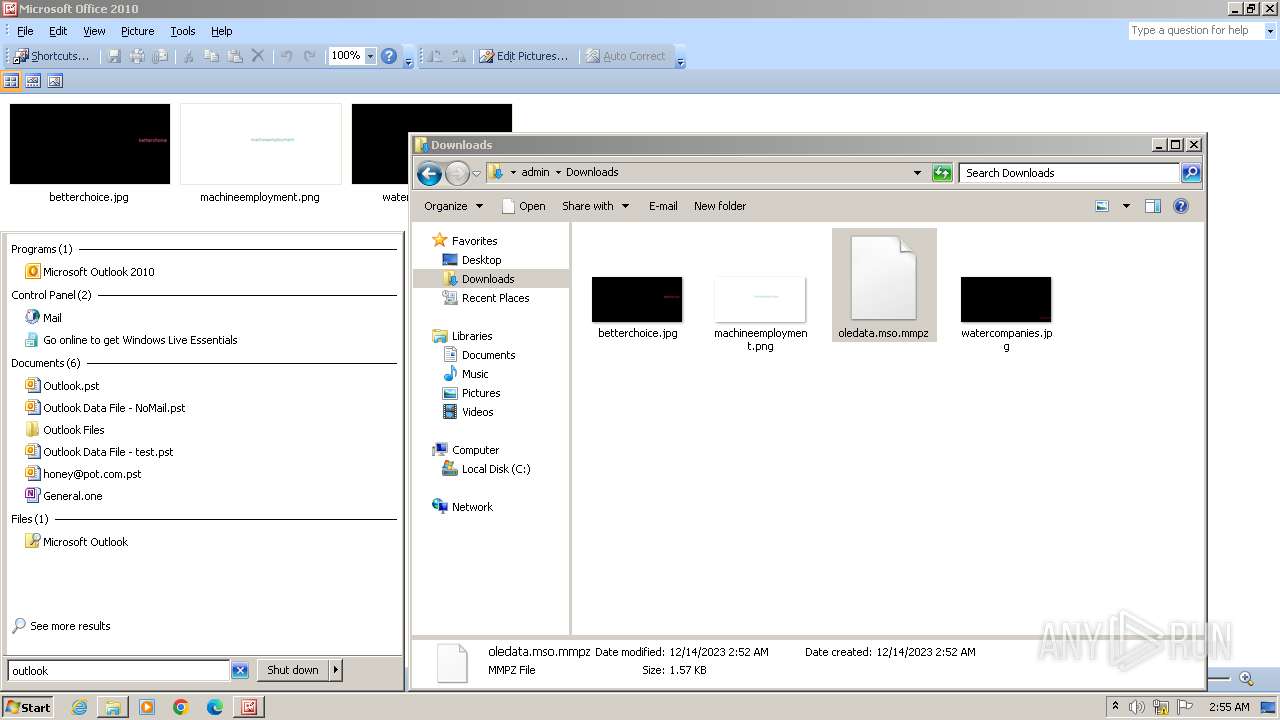Click Open in the Explorer toolbar

(x=523, y=206)
